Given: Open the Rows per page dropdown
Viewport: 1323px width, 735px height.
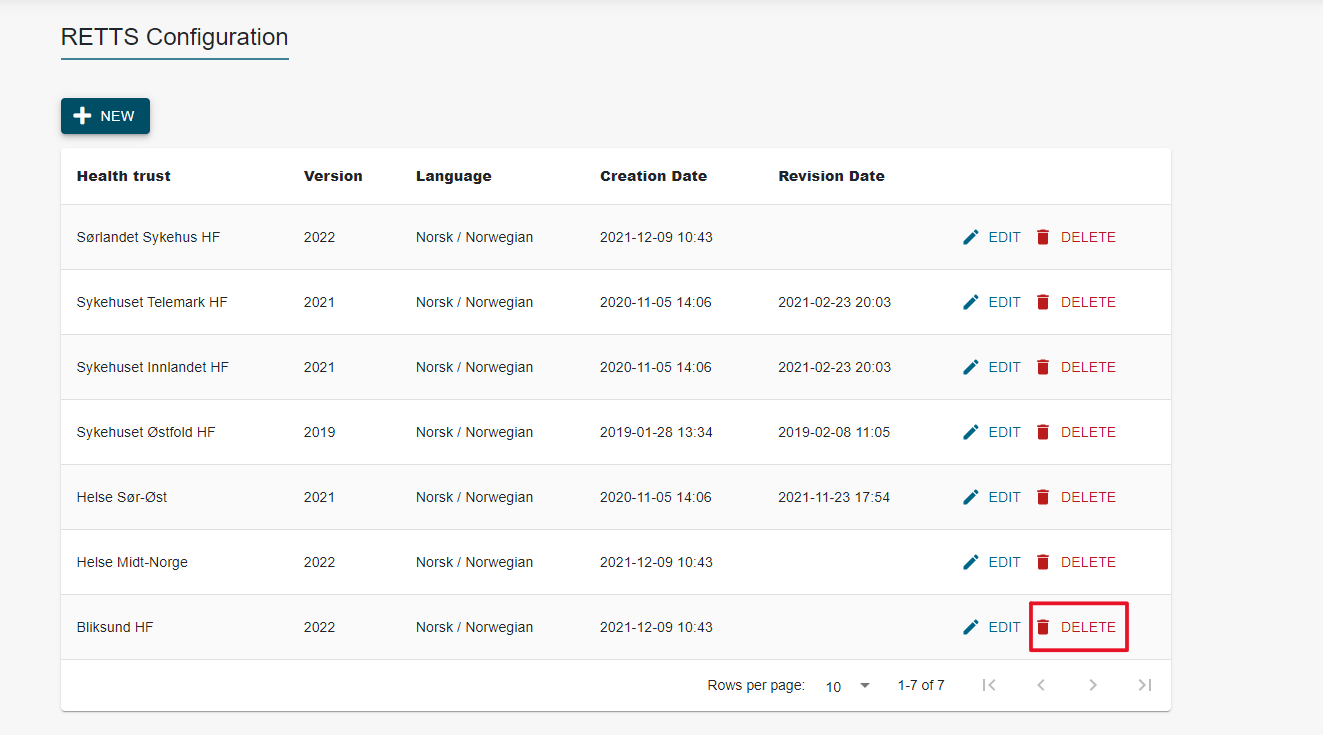Looking at the screenshot, I should 848,686.
